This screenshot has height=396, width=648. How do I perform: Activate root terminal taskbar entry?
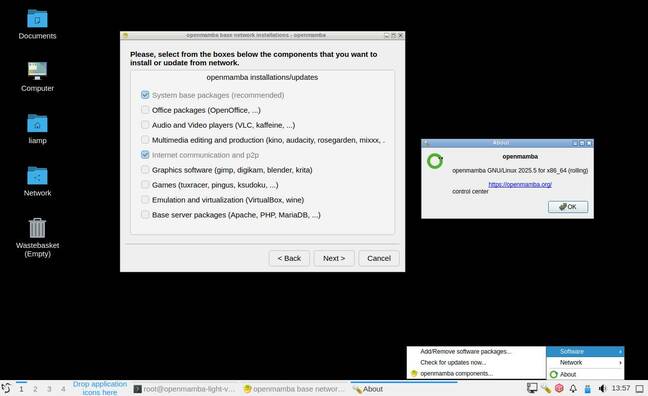(x=184, y=389)
